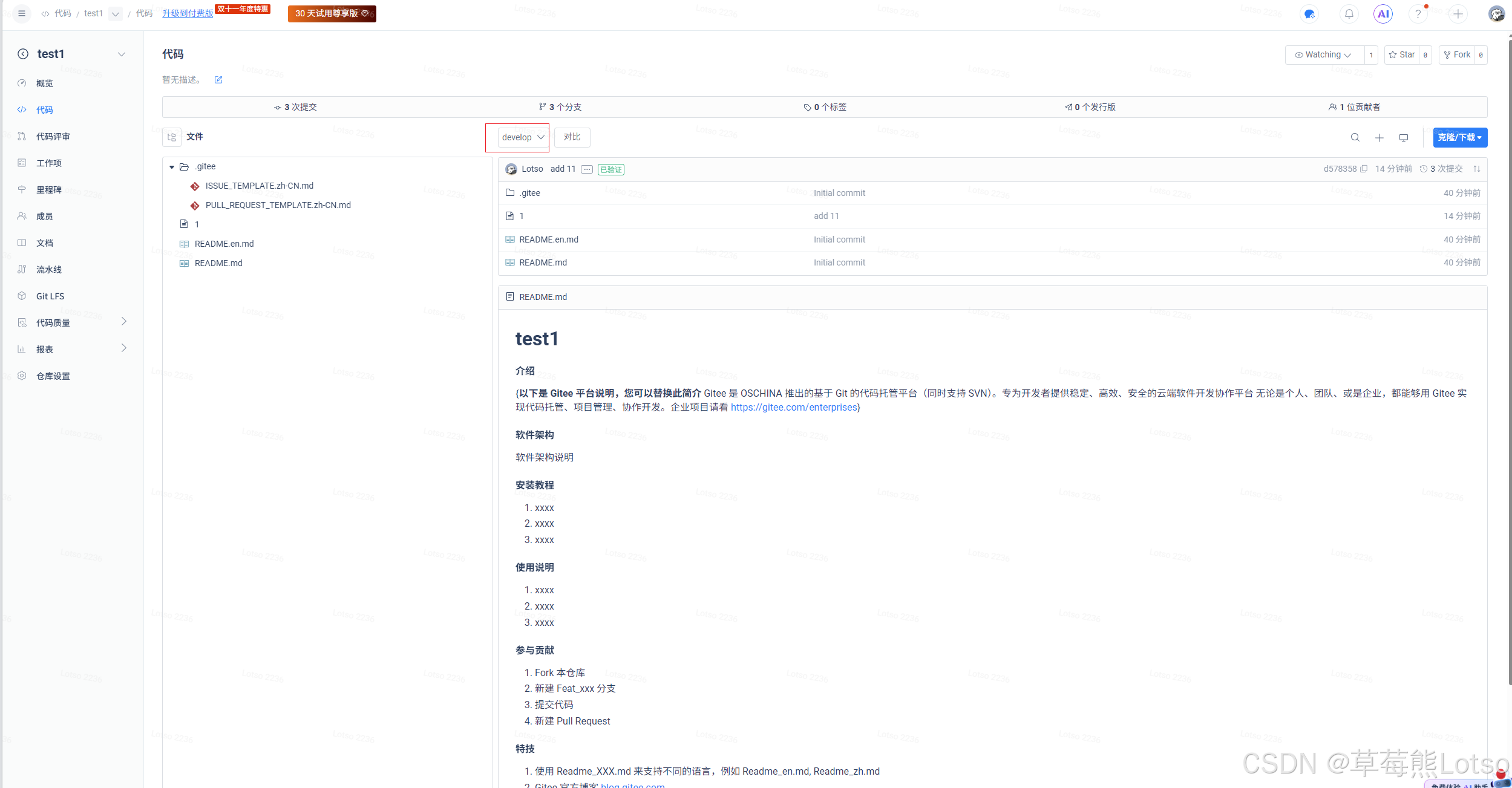The width and height of the screenshot is (1512, 788).
Task: Click the AI assistant icon
Action: (x=1383, y=14)
